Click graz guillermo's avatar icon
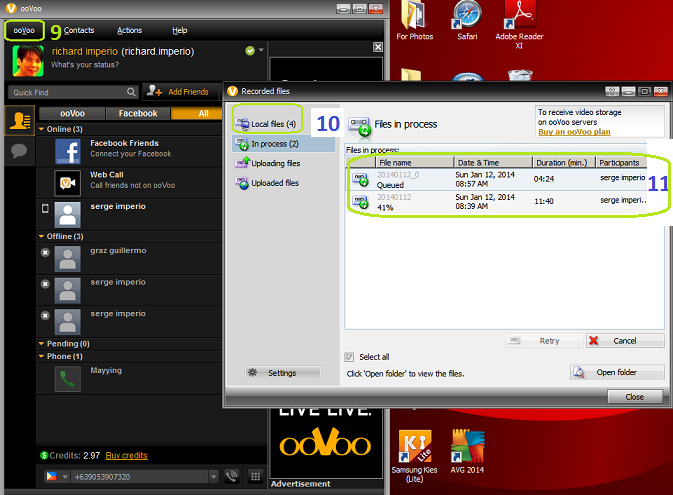 pyautogui.click(x=68, y=259)
